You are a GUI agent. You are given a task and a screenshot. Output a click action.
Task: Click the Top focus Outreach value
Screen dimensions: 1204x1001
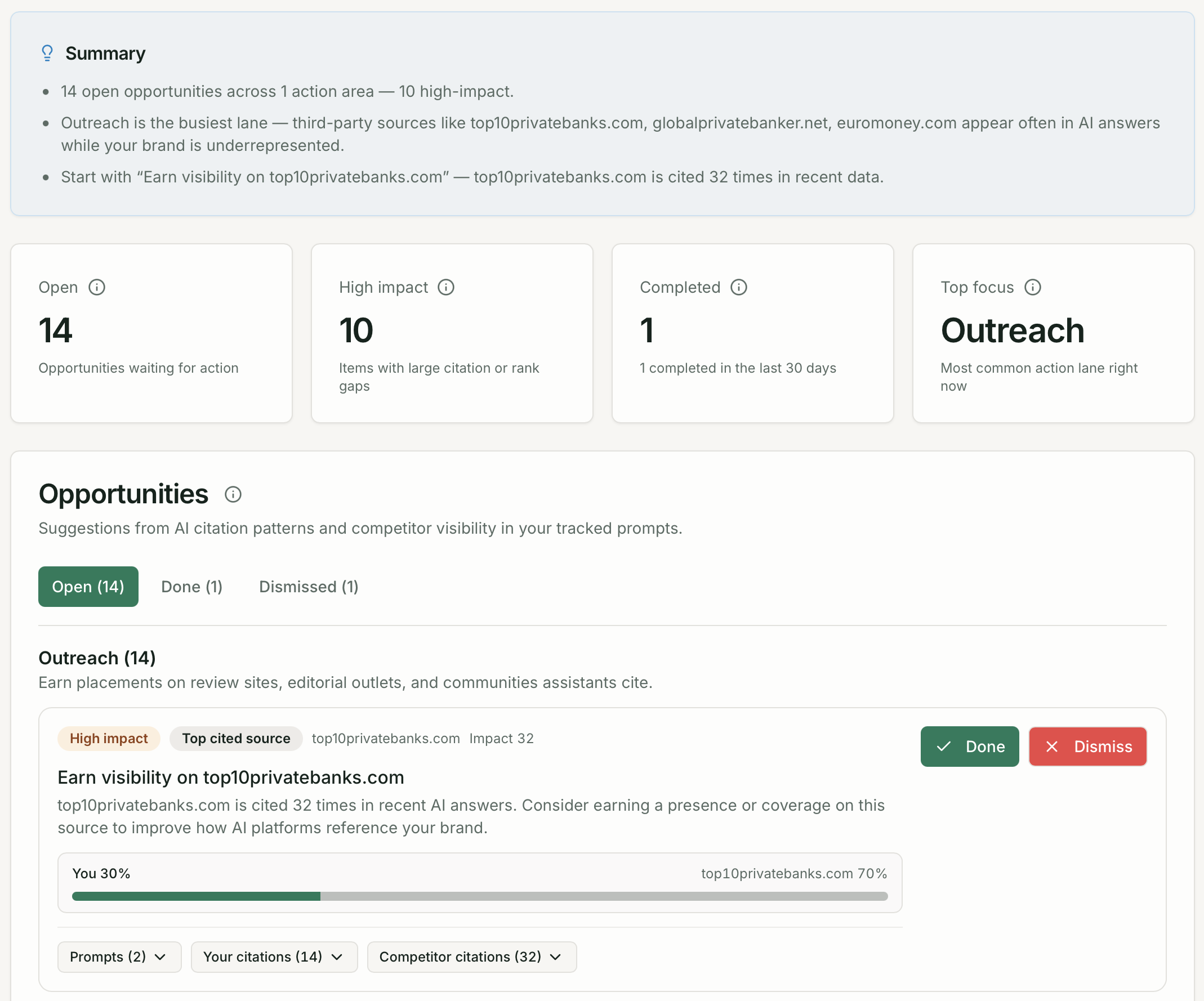click(1013, 331)
